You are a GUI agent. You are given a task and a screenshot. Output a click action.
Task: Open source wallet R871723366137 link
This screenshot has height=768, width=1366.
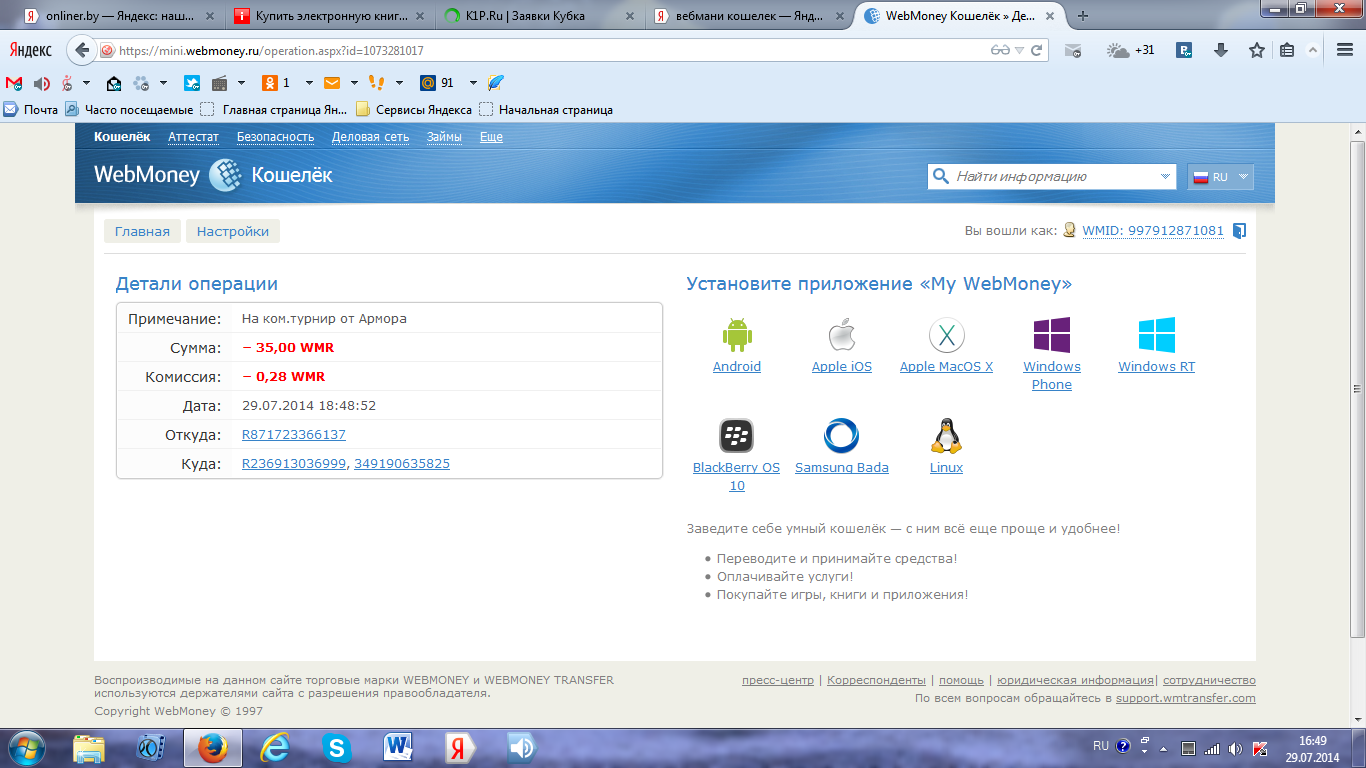tap(294, 435)
